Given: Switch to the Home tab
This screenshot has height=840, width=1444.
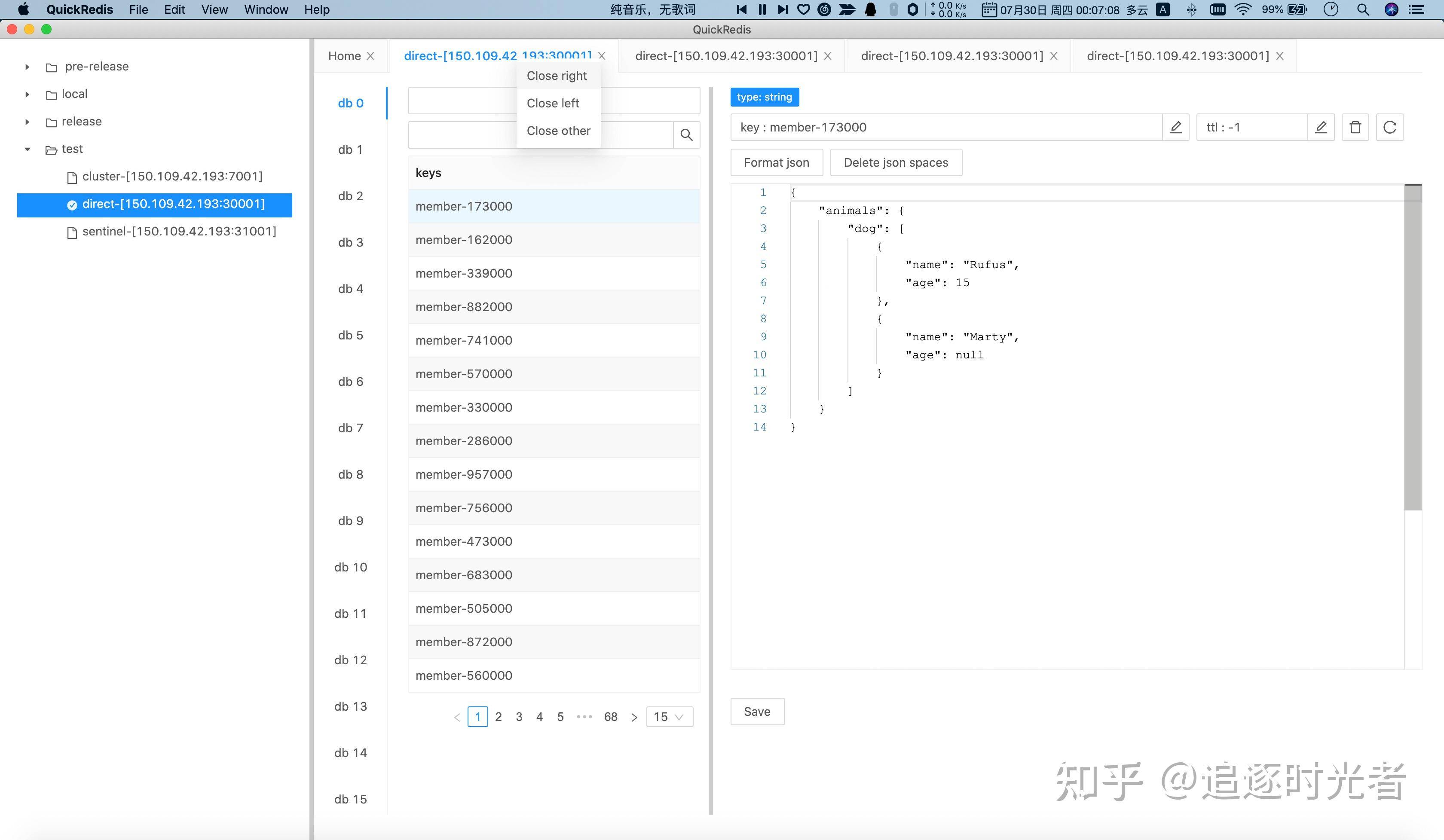Looking at the screenshot, I should click(344, 56).
